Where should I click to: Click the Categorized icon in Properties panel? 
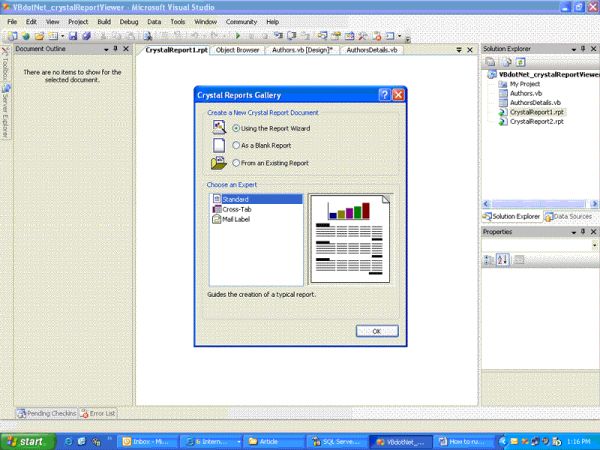tap(489, 260)
